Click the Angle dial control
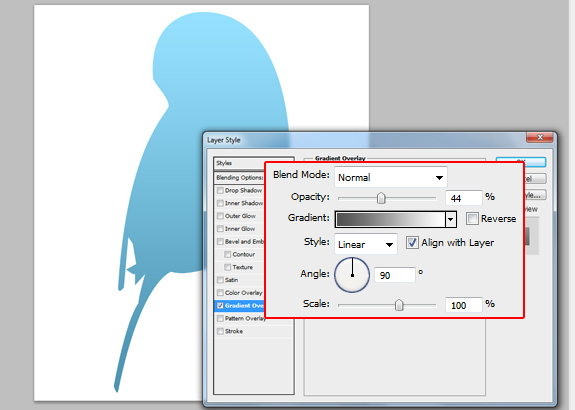Screen dimensions: 575x410 (x=352, y=275)
